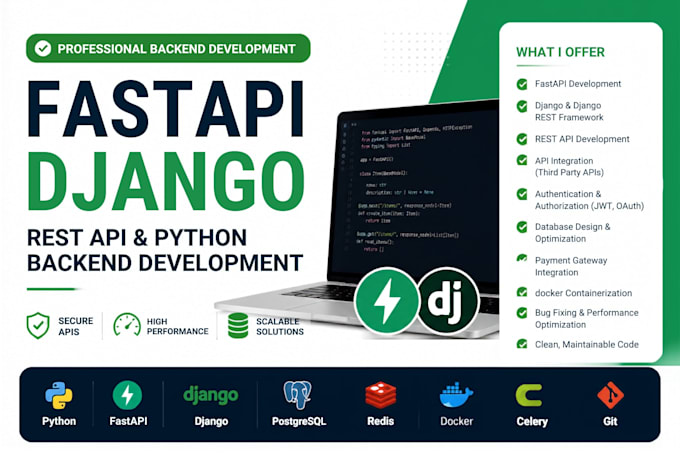Click the SCALABLE SOLUTIONS label
The image size is (680, 453).
click(x=280, y=326)
